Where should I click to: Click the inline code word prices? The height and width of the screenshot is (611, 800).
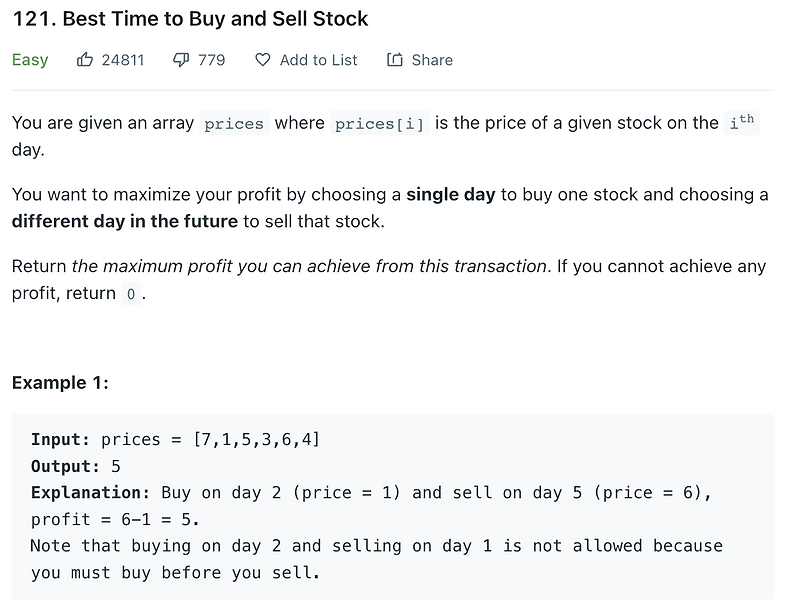coord(234,123)
